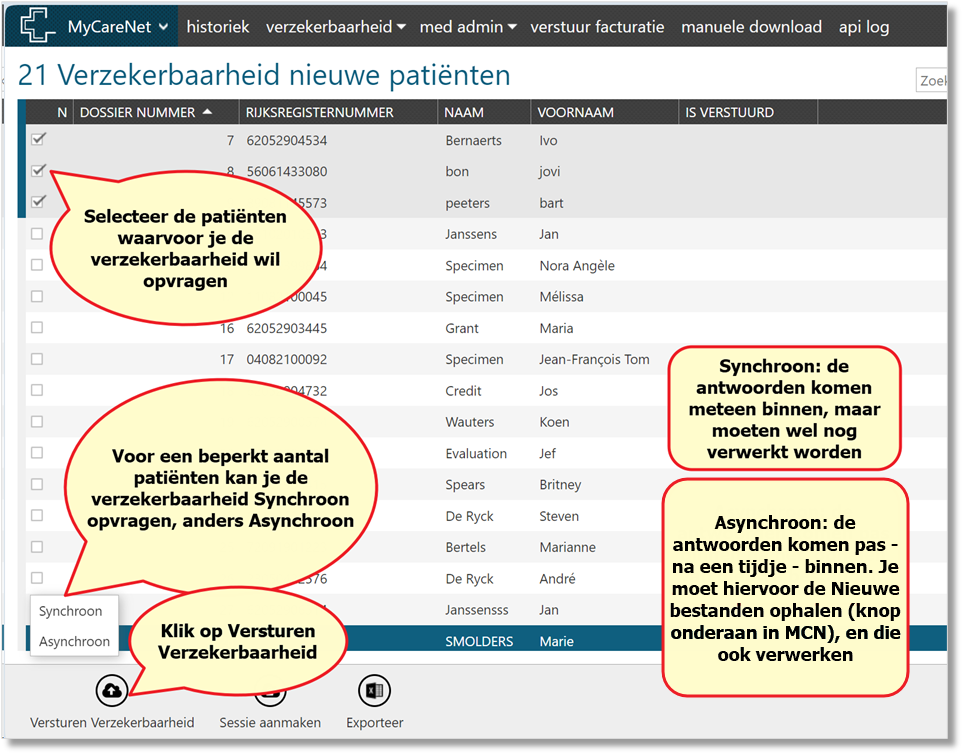
Task: Click rijksregisternummer 56061433080
Action: pyautogui.click(x=286, y=172)
